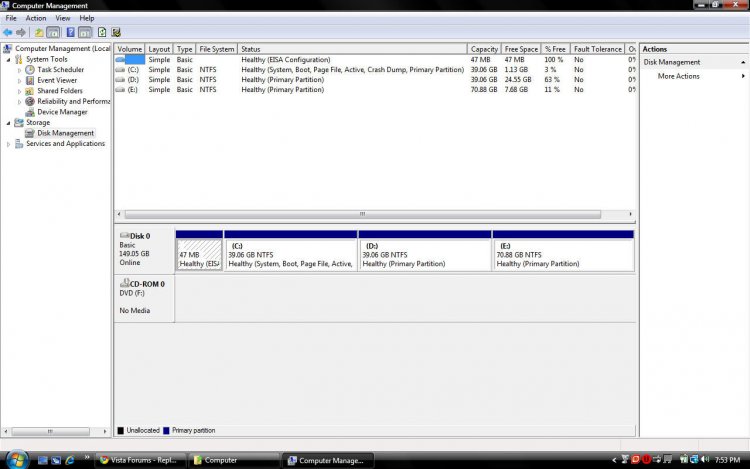Click the System Tools icon in tree
The width and height of the screenshot is (750, 469).
[19, 59]
